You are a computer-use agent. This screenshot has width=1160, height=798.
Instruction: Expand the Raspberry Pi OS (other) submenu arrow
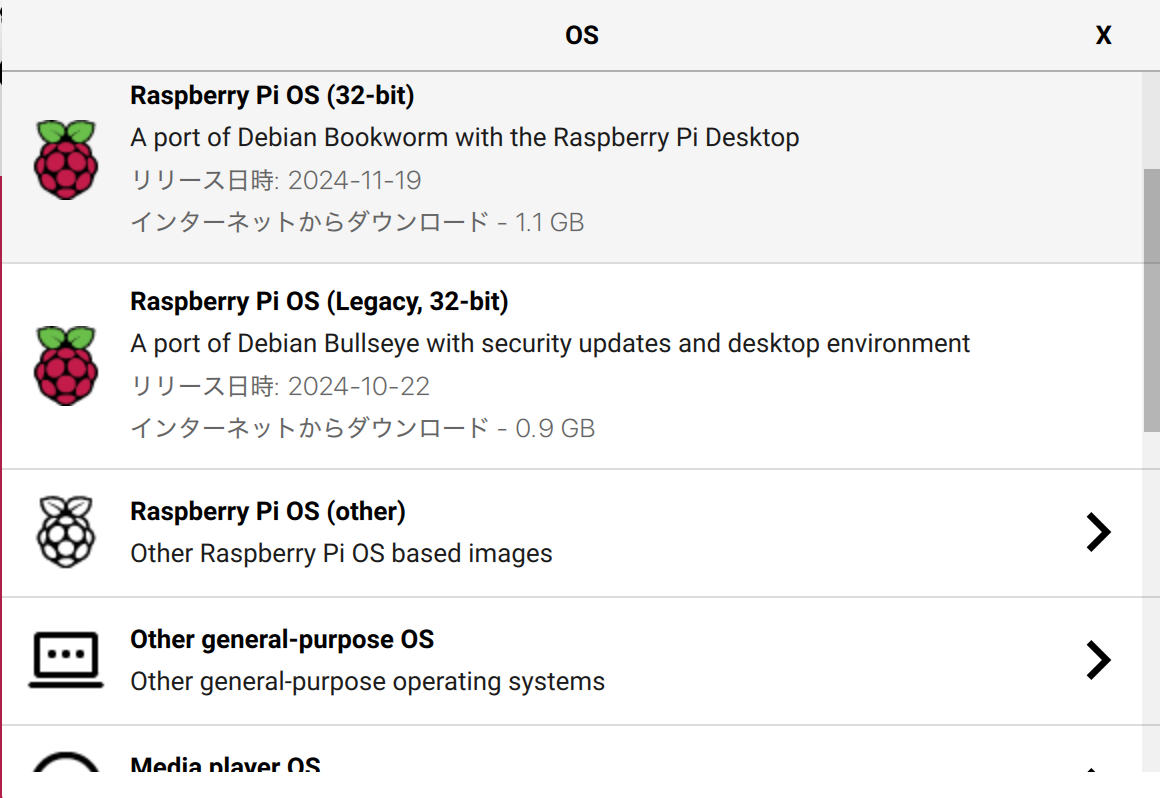1099,532
